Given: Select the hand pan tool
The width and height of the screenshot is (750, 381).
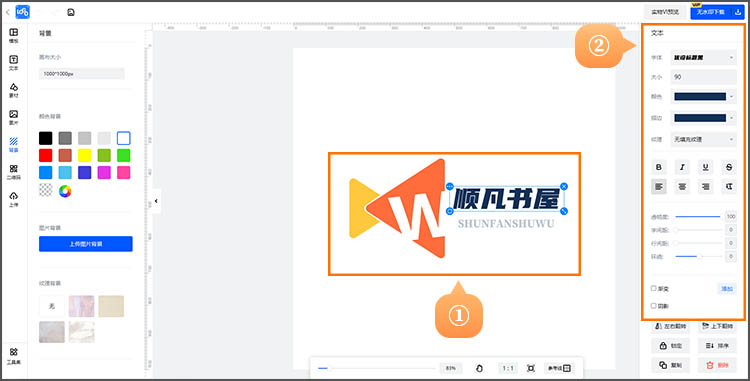Looking at the screenshot, I should click(480, 368).
